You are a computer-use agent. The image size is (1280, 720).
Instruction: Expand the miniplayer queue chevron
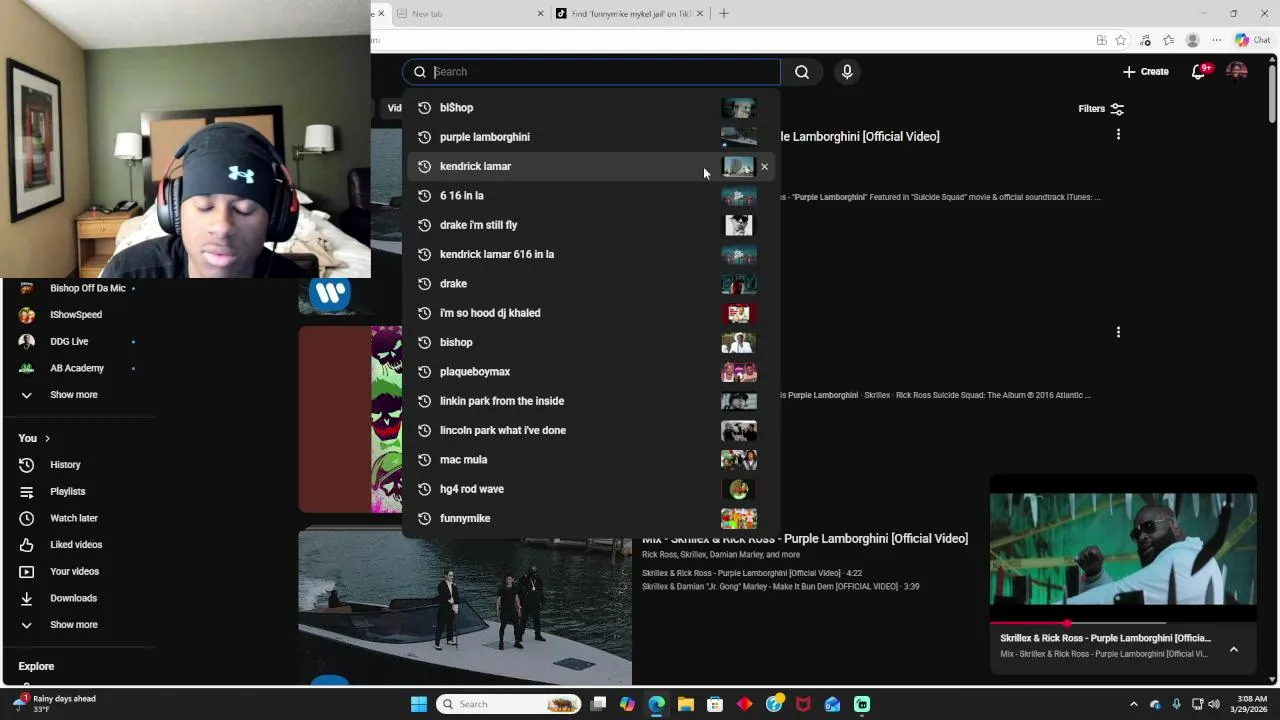(x=1234, y=649)
